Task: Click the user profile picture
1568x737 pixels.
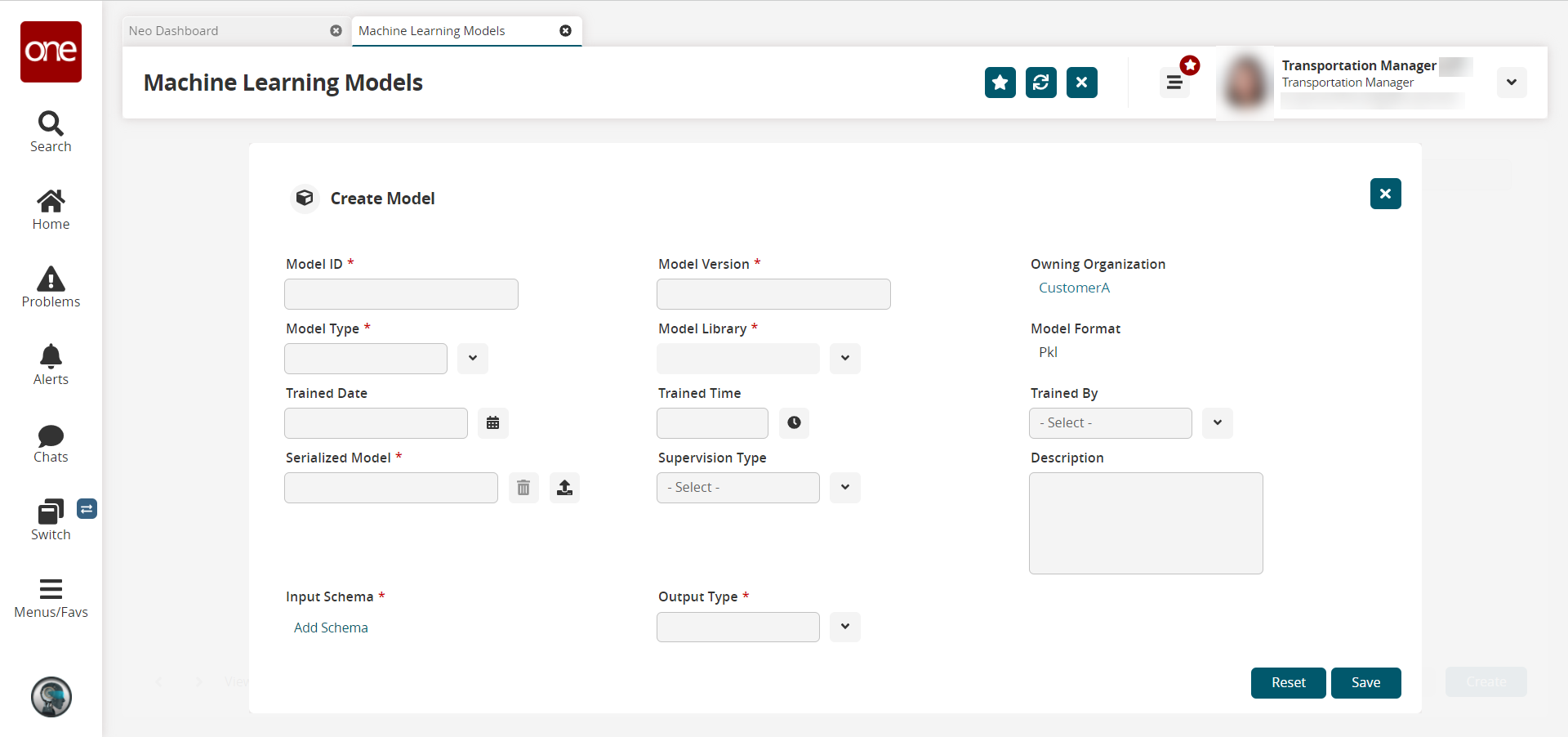Action: click(x=1245, y=83)
